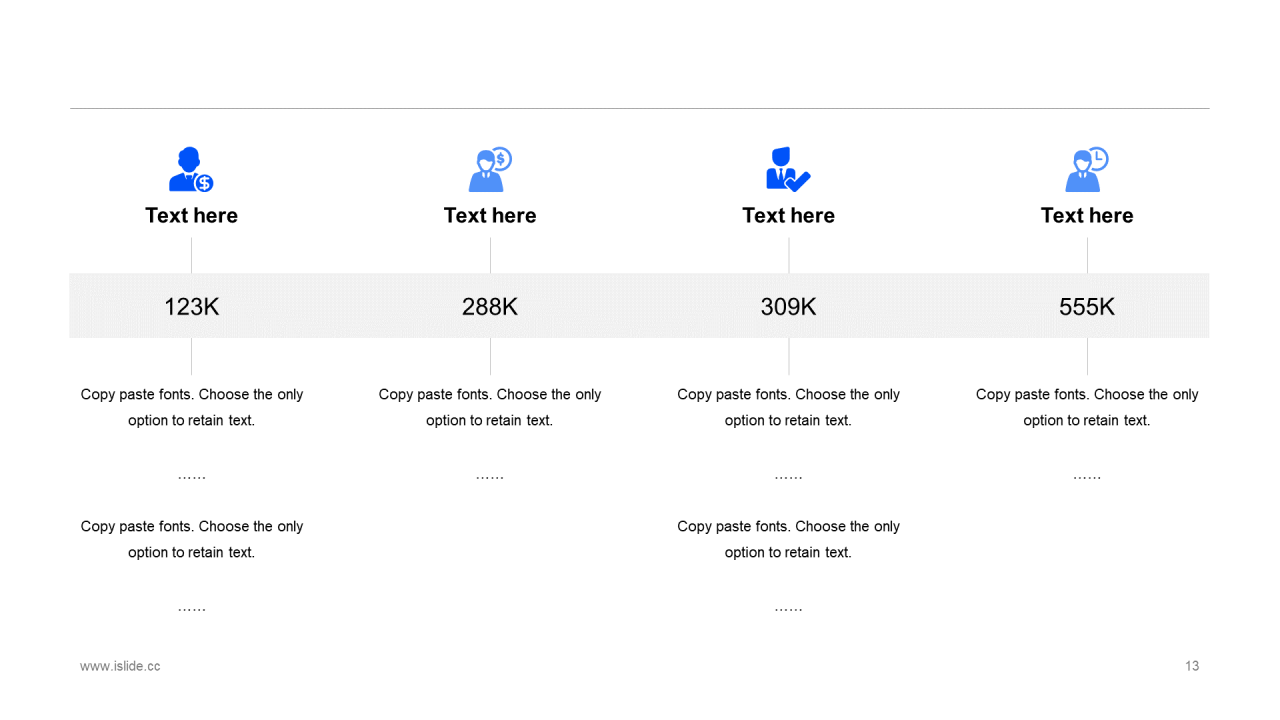Select first paragraph under 123K
The height and width of the screenshot is (720, 1280).
point(191,407)
